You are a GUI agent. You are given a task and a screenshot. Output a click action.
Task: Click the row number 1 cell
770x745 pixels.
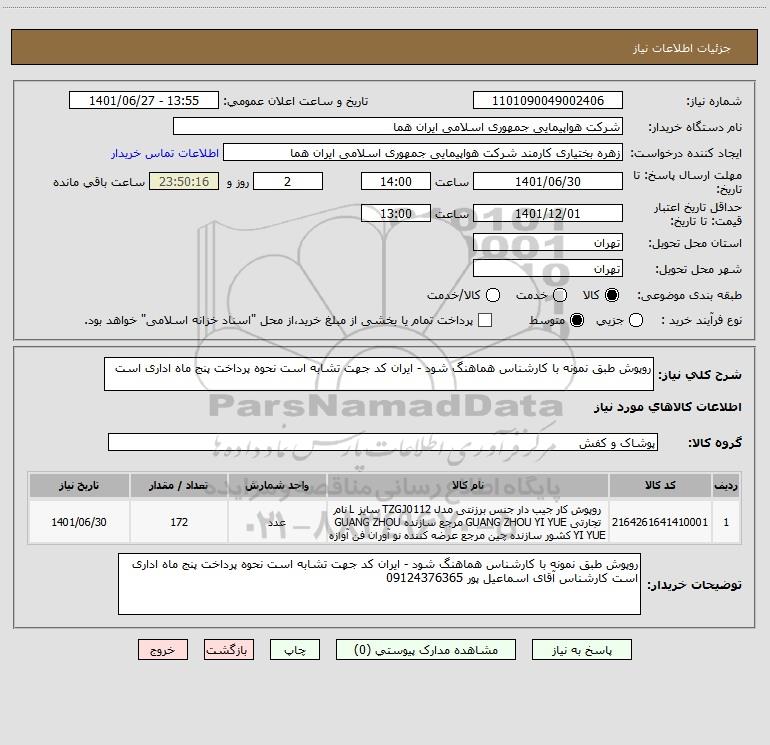click(x=726, y=522)
